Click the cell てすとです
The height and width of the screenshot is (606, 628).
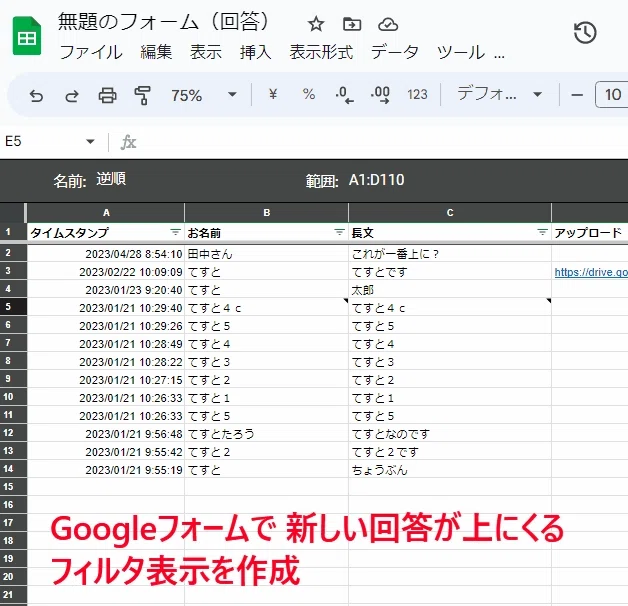(450, 272)
